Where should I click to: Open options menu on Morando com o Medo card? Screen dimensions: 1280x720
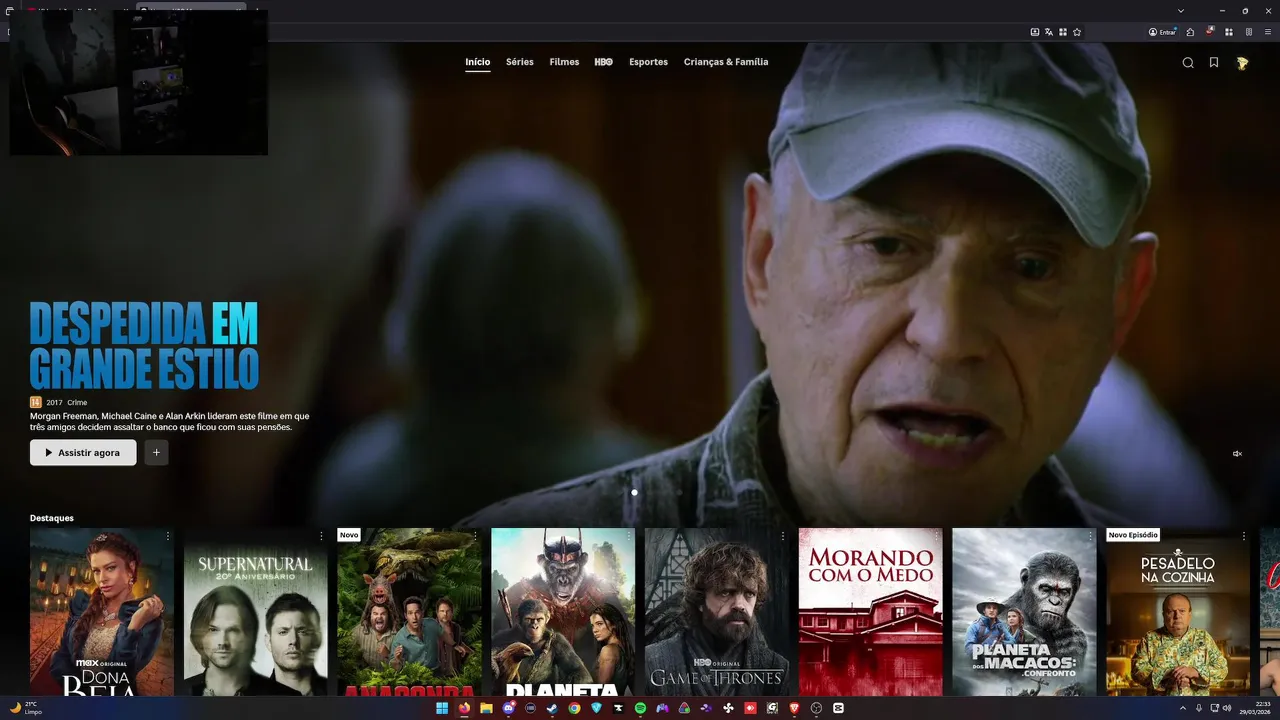936,537
